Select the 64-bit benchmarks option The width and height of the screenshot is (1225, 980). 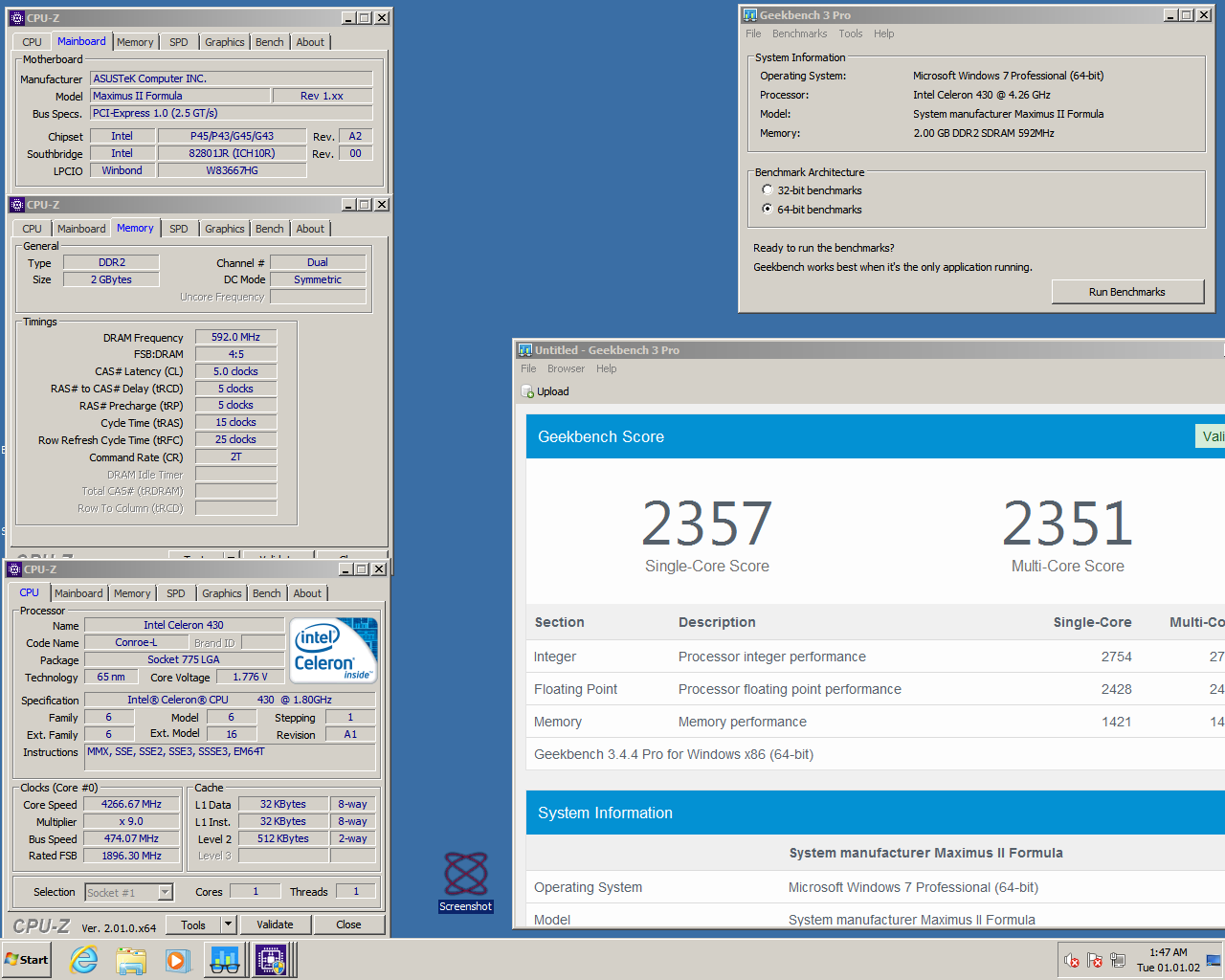click(x=768, y=209)
